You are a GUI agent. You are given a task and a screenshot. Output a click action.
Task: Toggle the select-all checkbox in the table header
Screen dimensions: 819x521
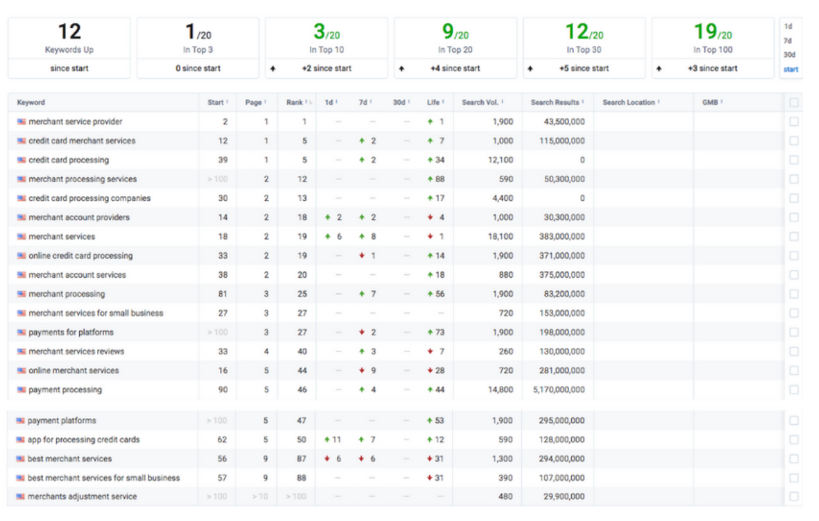tap(794, 102)
